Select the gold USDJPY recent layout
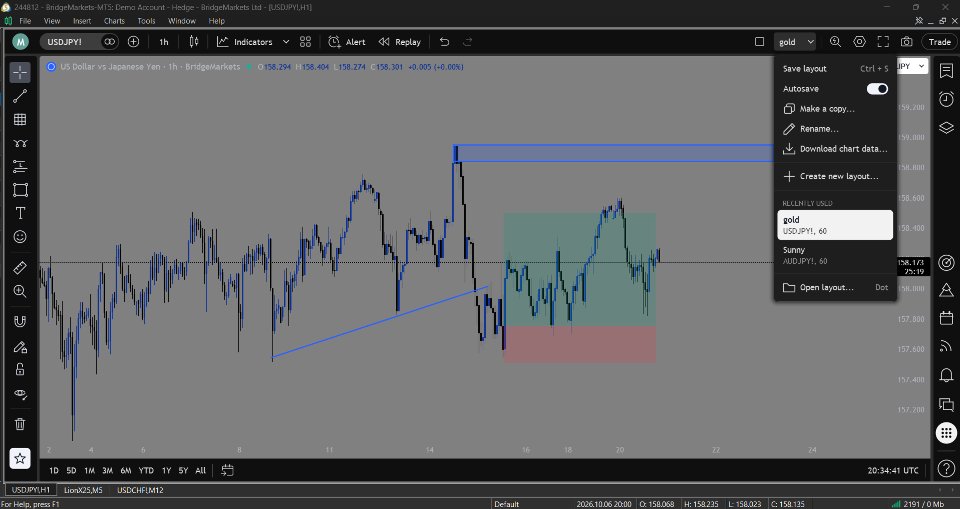This screenshot has height=509, width=960. coord(835,225)
